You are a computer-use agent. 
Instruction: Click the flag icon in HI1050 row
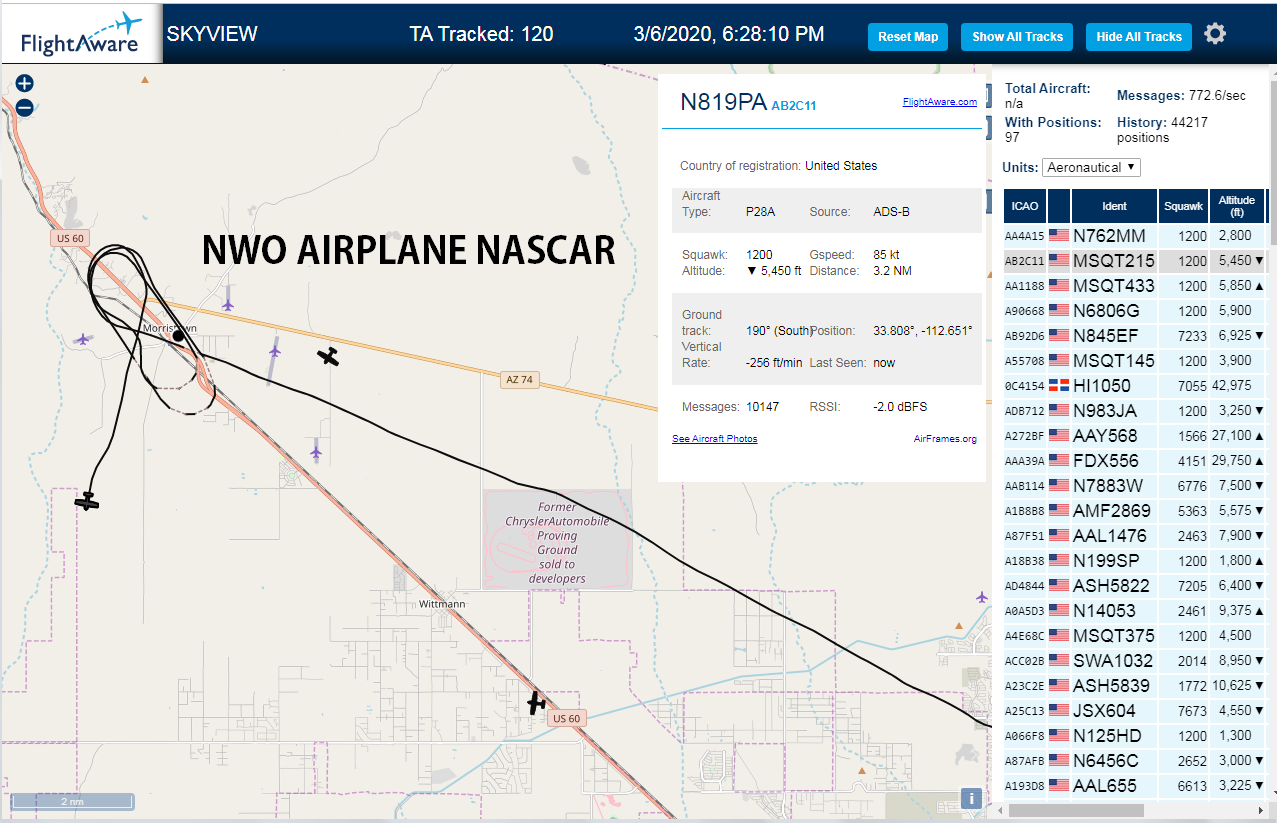[x=1059, y=386]
